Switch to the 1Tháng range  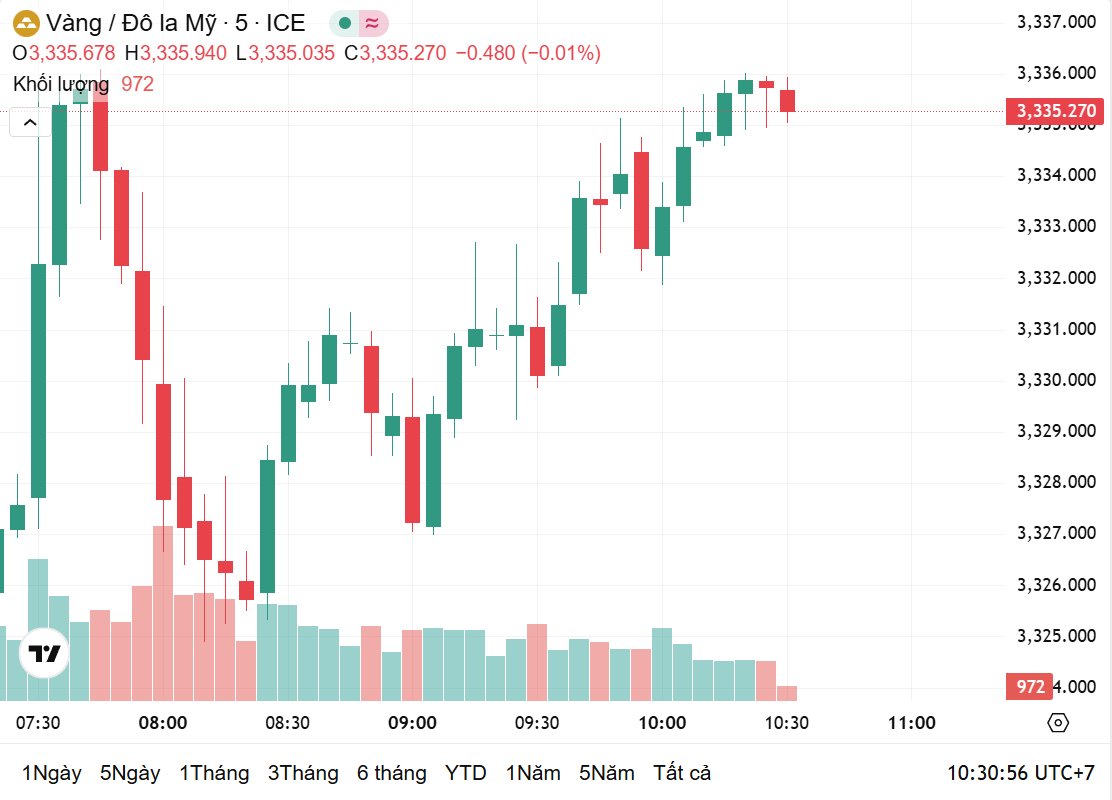(214, 773)
